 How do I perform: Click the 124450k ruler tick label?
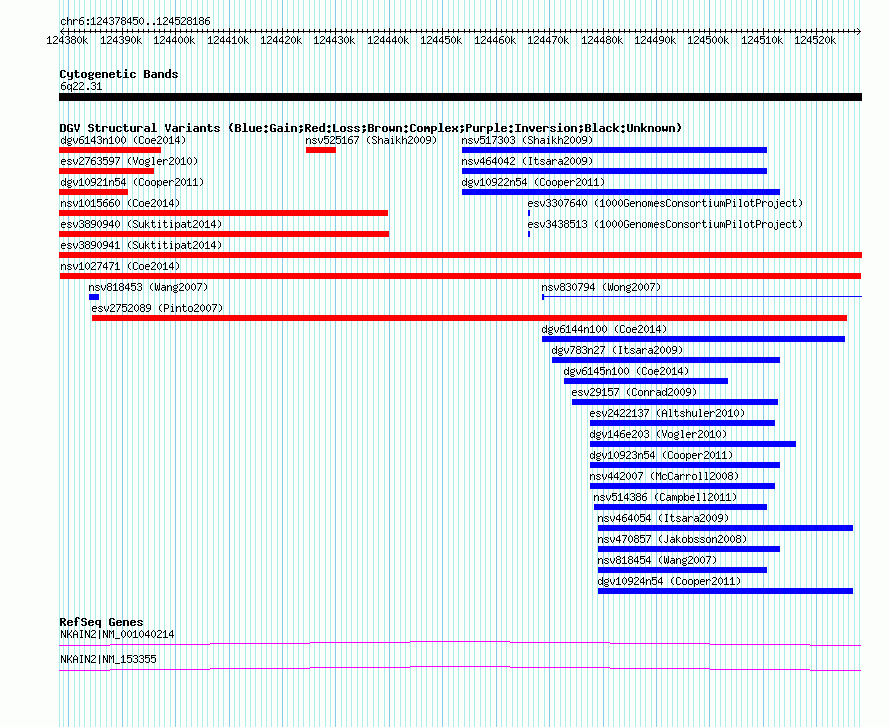[441, 40]
